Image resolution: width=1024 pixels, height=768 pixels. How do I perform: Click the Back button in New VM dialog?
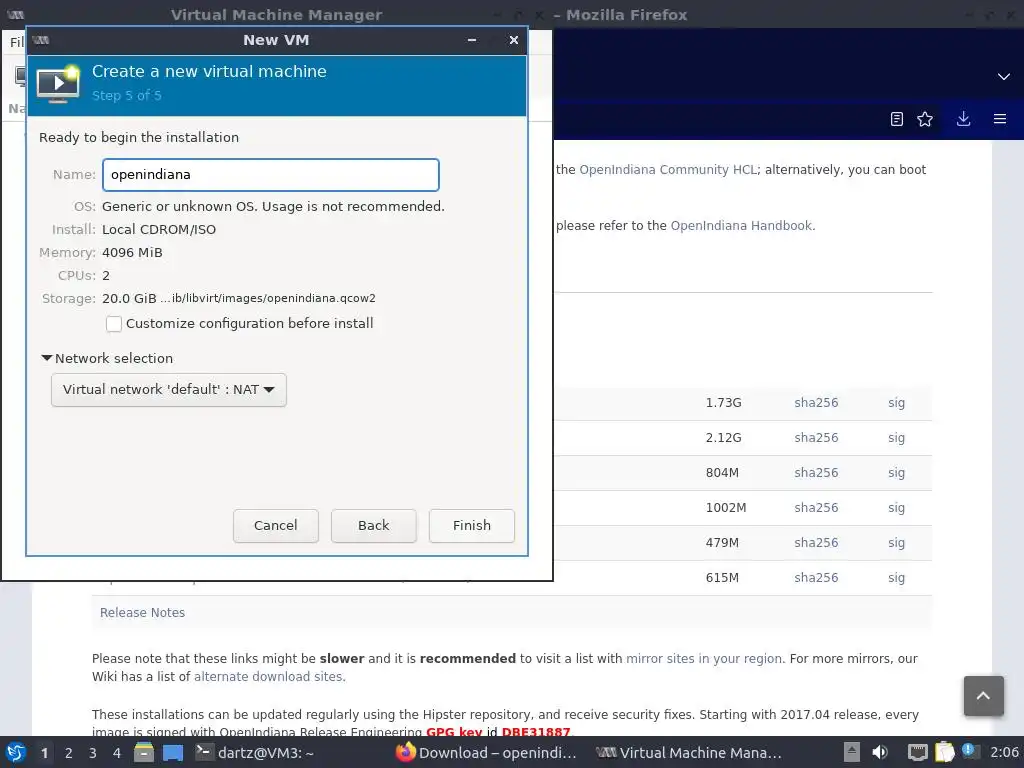pos(374,526)
